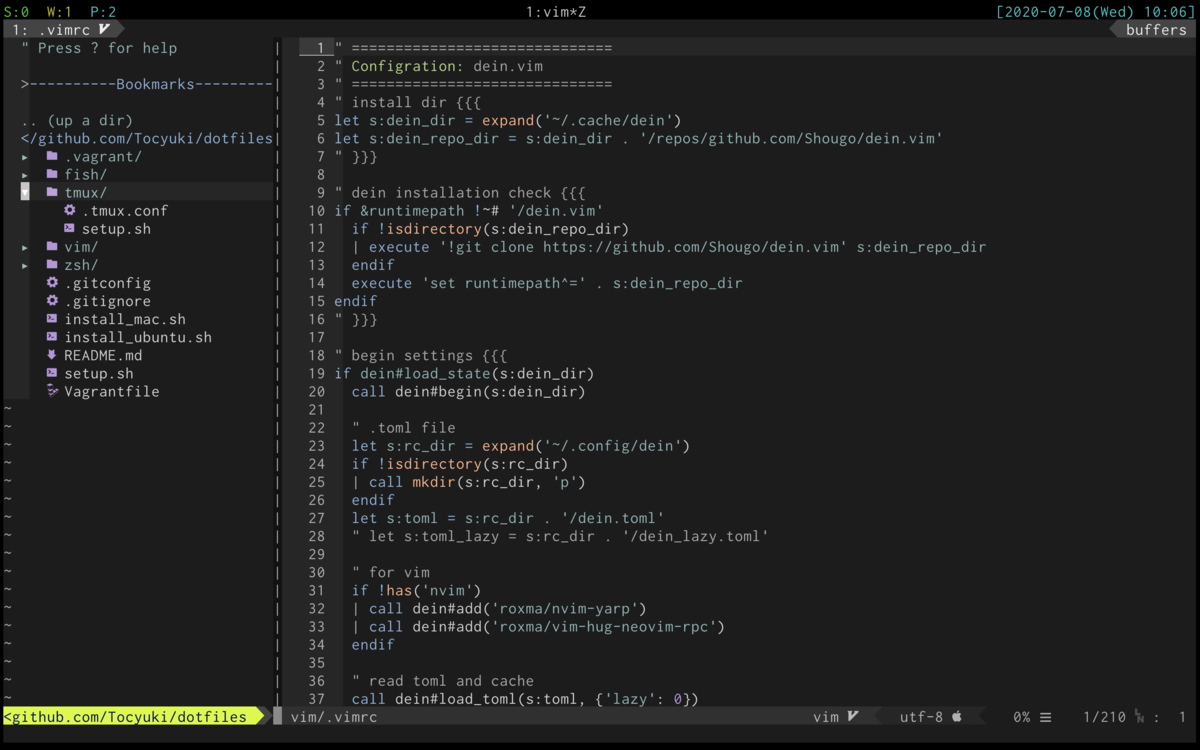This screenshot has width=1200, height=750.
Task: Click the .vagrant folder icon
Action: pyautogui.click(x=52, y=156)
